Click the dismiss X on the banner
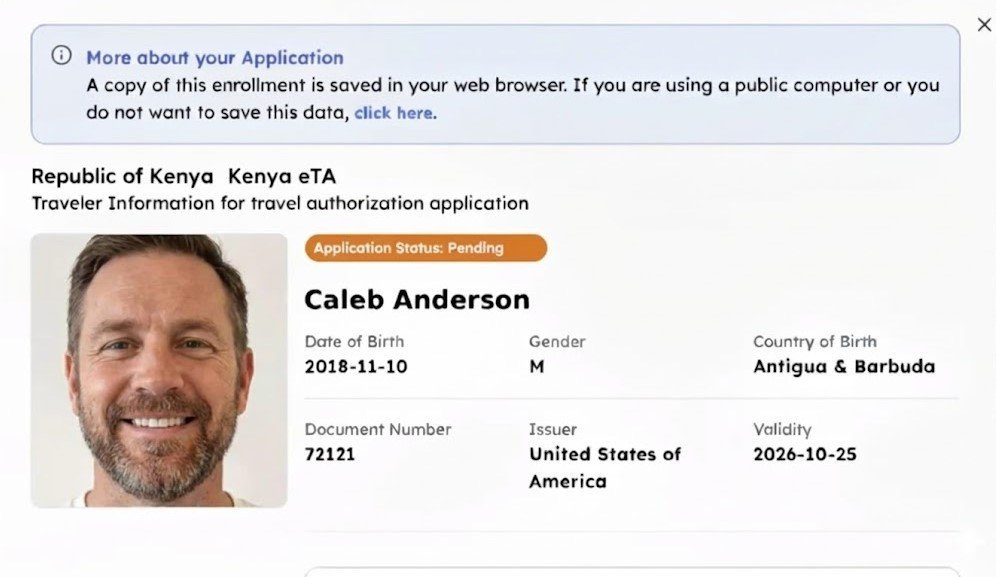 point(984,24)
